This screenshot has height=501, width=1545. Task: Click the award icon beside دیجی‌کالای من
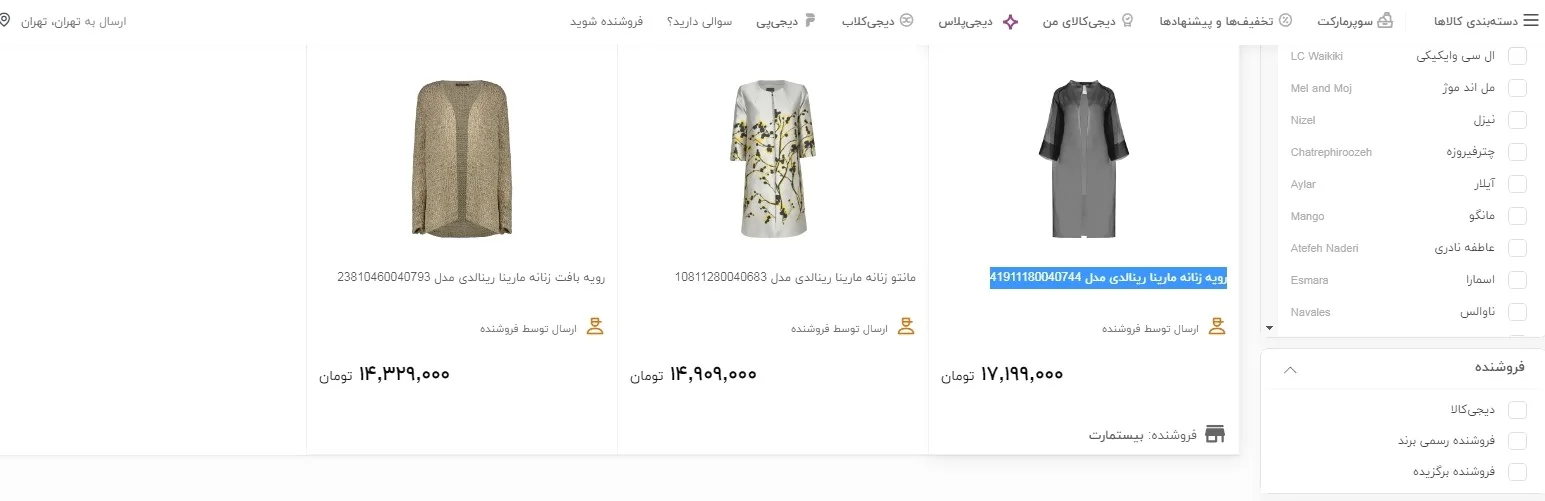(1128, 20)
